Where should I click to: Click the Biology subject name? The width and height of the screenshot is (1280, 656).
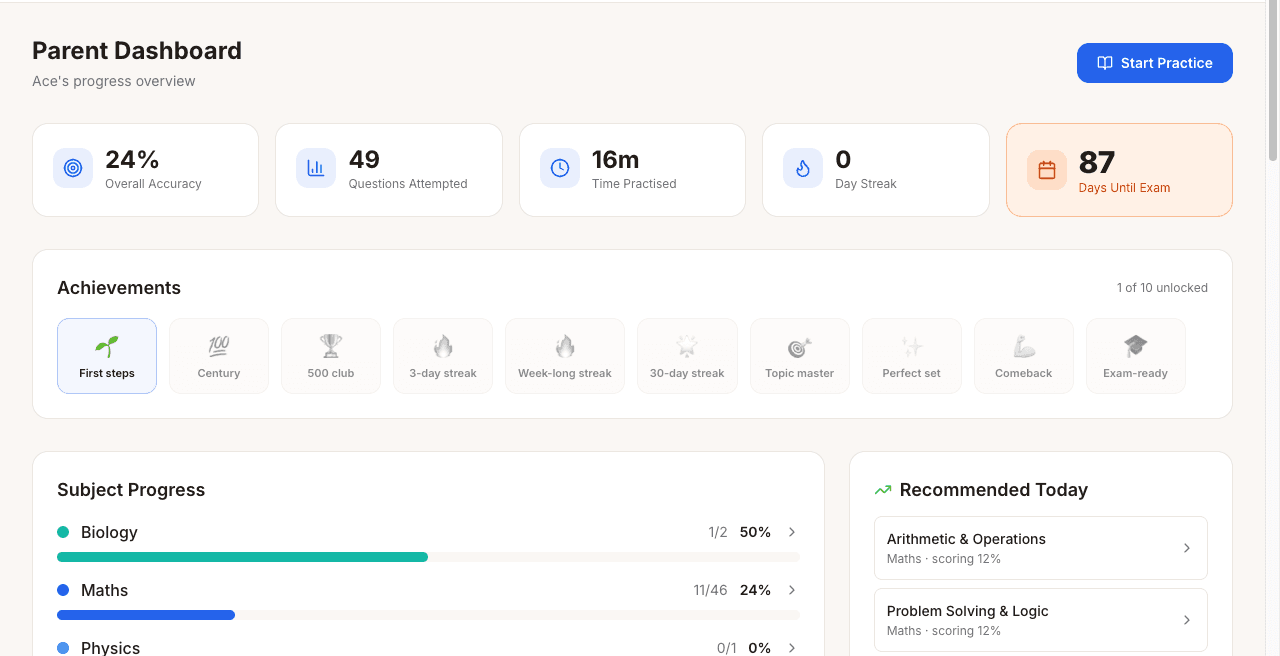(x=109, y=532)
